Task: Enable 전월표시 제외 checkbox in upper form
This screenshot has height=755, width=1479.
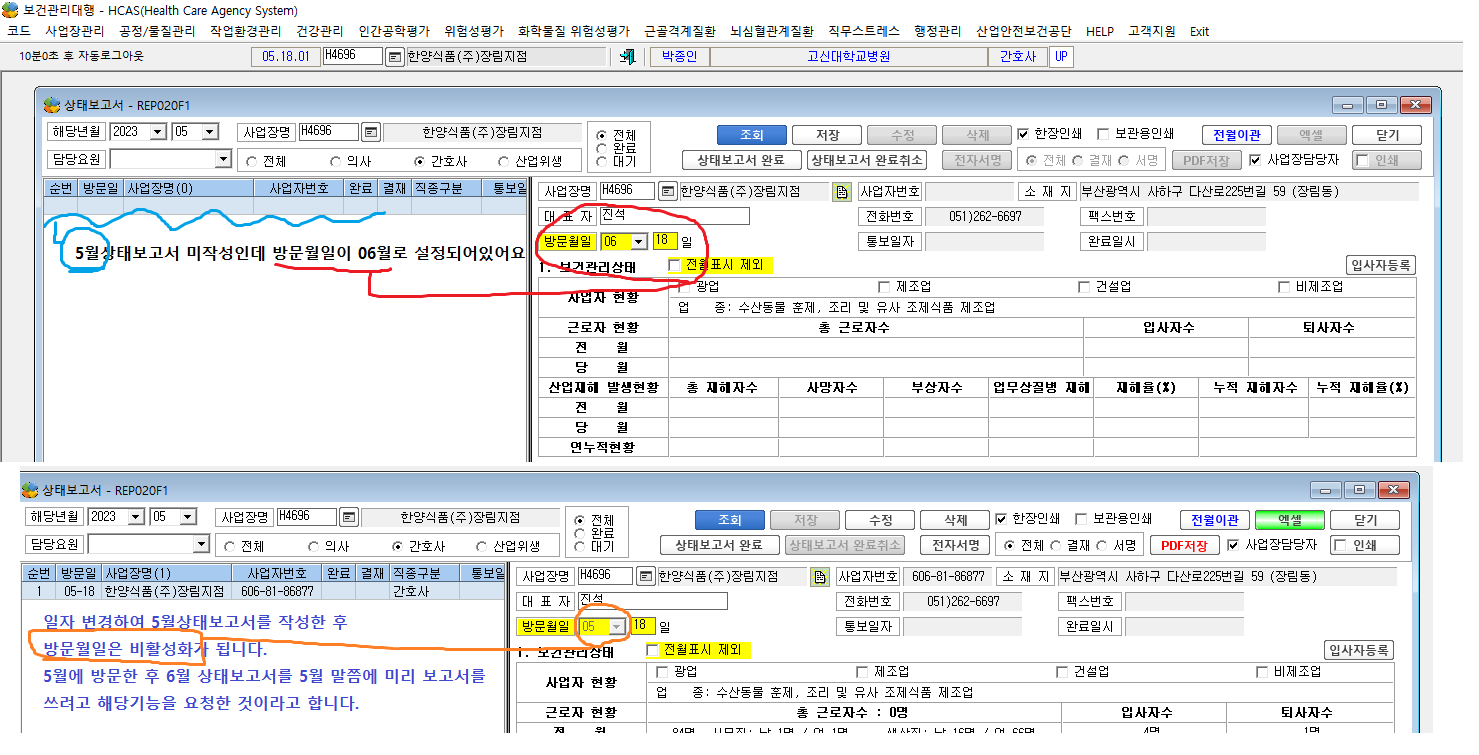Action: coord(674,266)
